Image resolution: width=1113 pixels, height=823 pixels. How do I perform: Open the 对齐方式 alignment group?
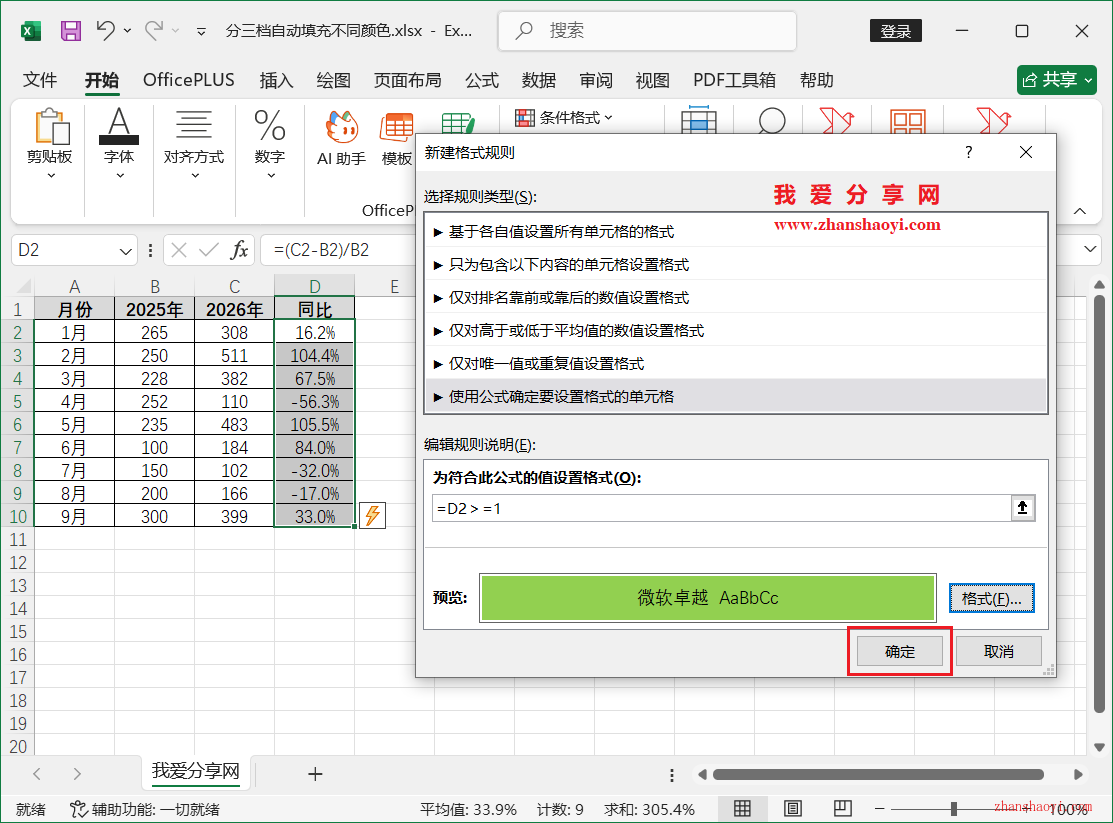[x=194, y=144]
